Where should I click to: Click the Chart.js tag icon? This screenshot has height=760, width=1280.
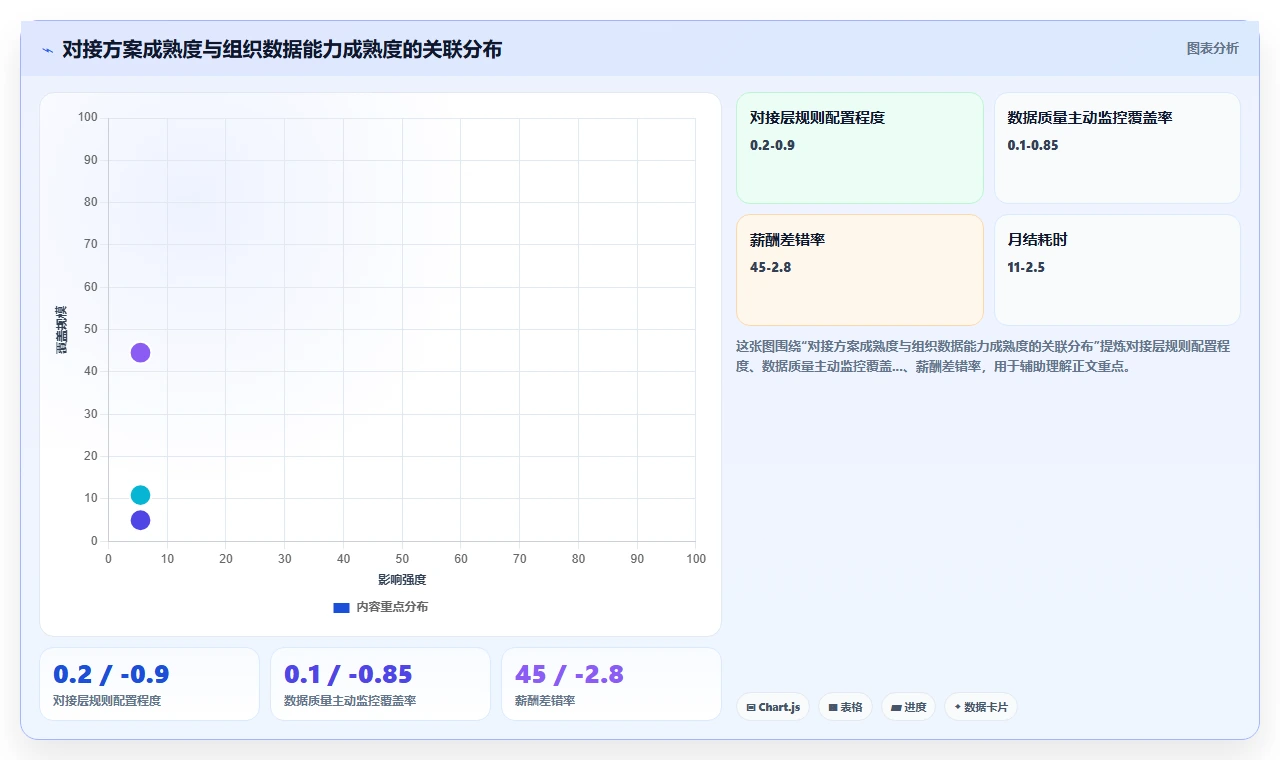750,707
